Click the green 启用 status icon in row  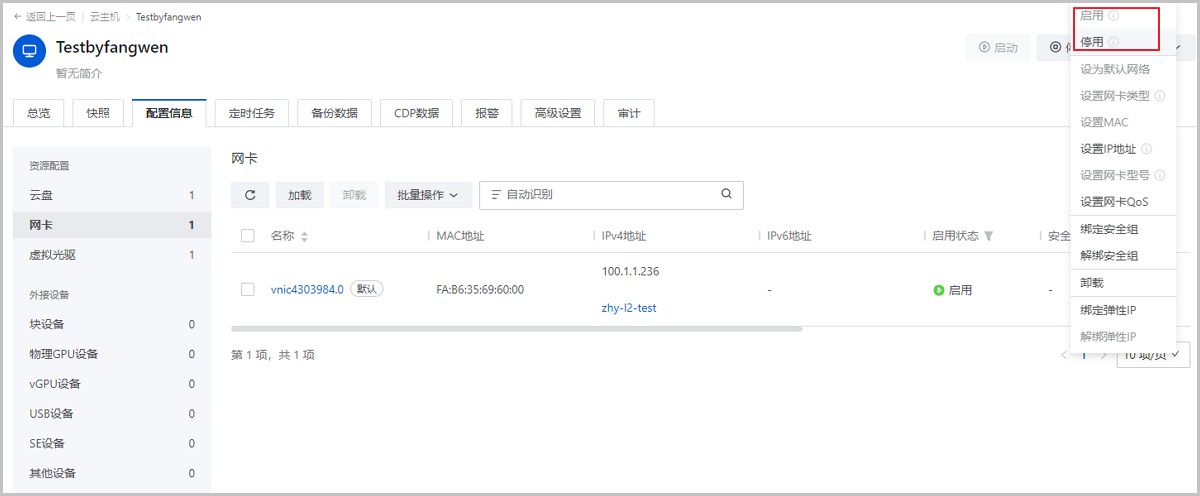(939, 290)
